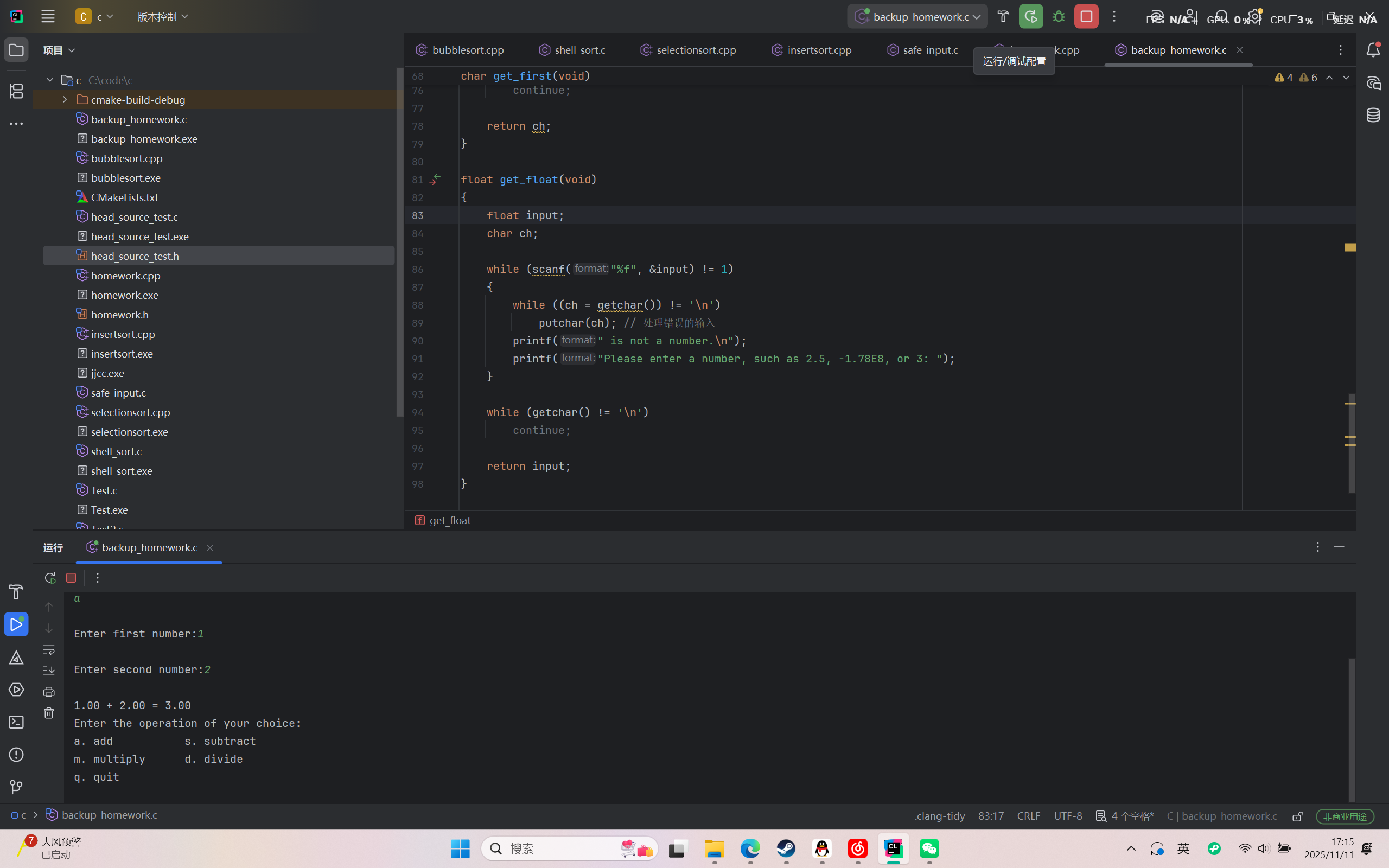Toggle scroll to end in console
Screen dimensions: 1389x868
tap(49, 671)
